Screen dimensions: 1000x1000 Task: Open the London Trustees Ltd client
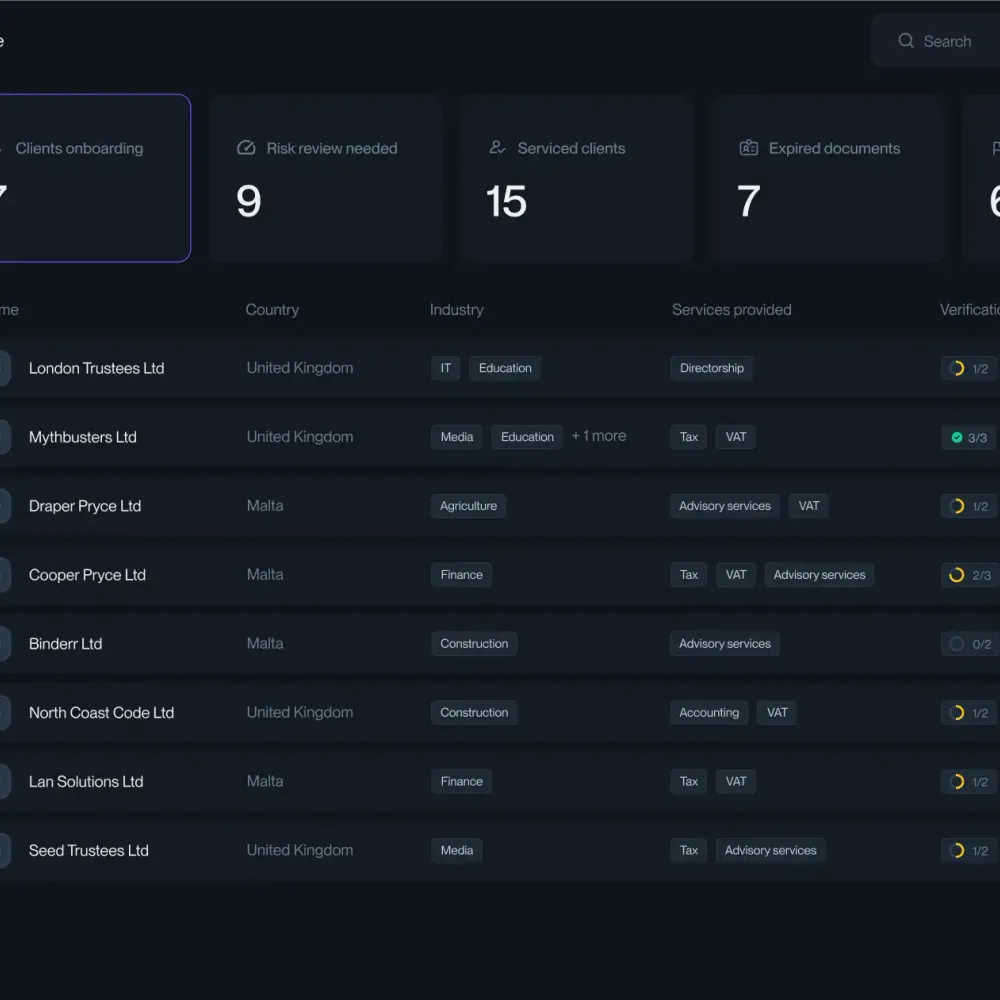pyautogui.click(x=96, y=368)
